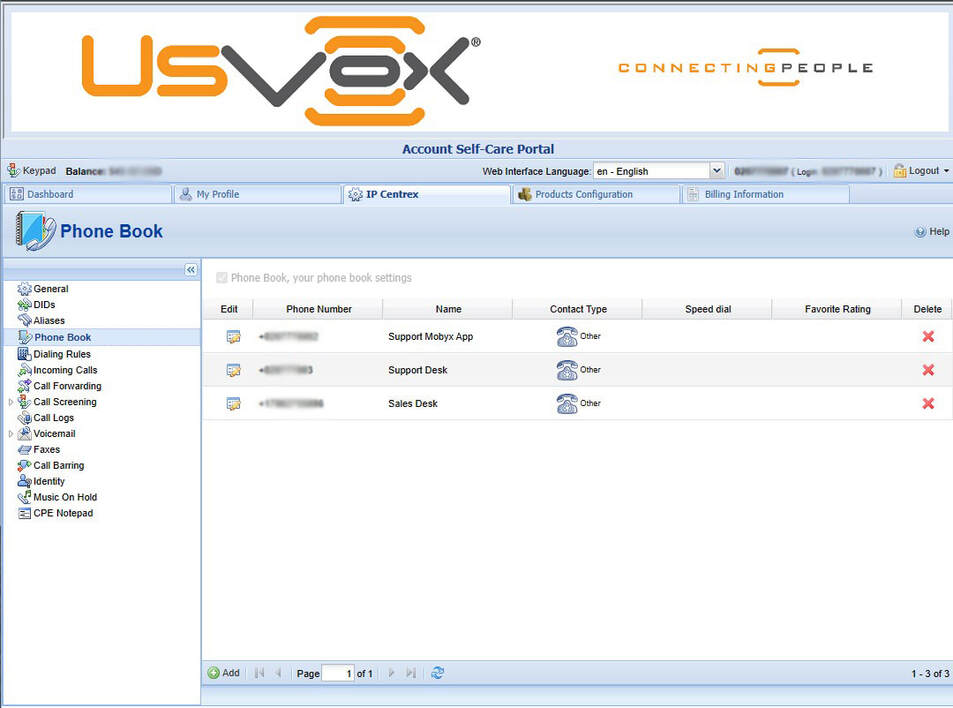Viewport: 953px width, 708px height.
Task: Click the Sales Desk contact type icon
Action: click(567, 403)
